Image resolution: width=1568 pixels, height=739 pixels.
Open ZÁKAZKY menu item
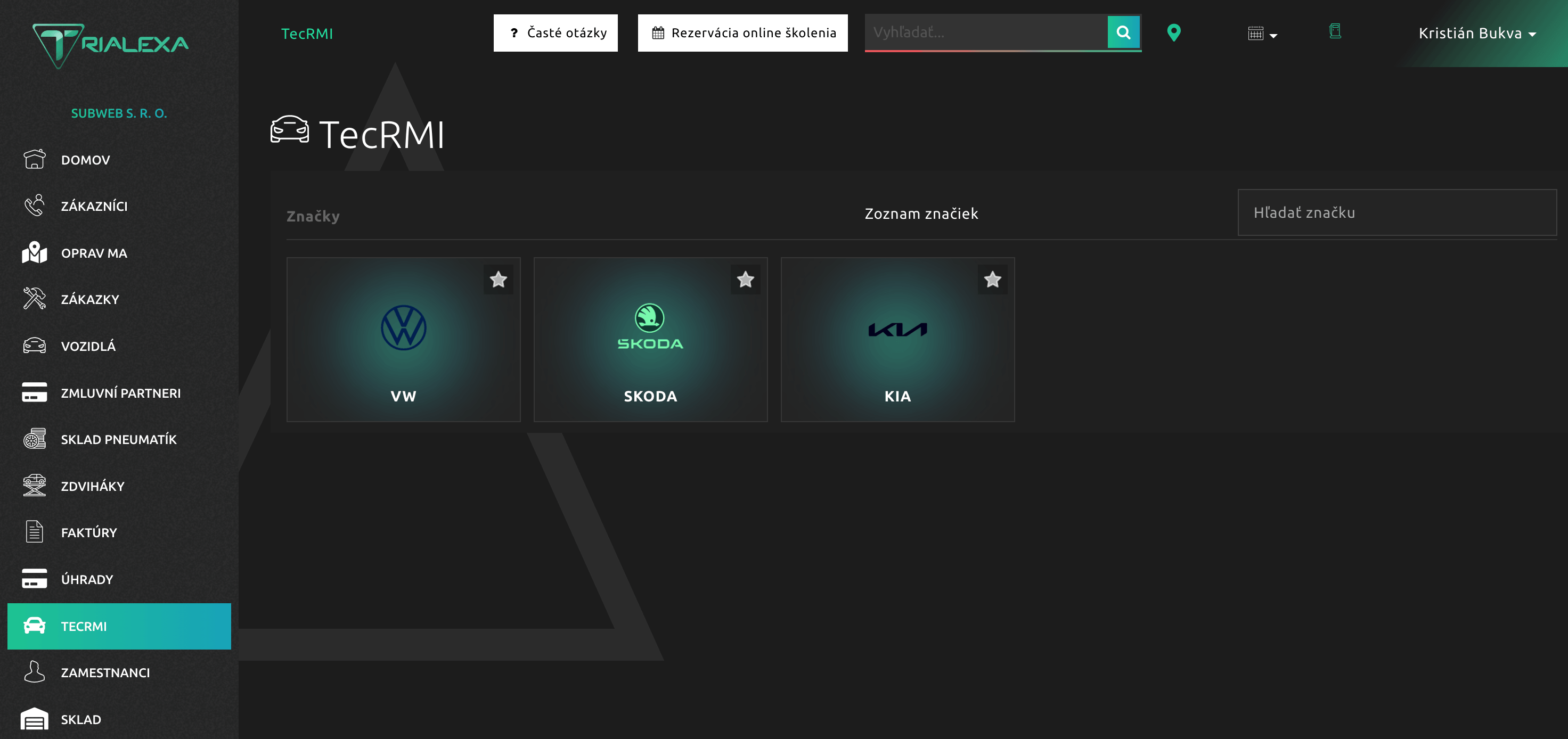tap(119, 299)
